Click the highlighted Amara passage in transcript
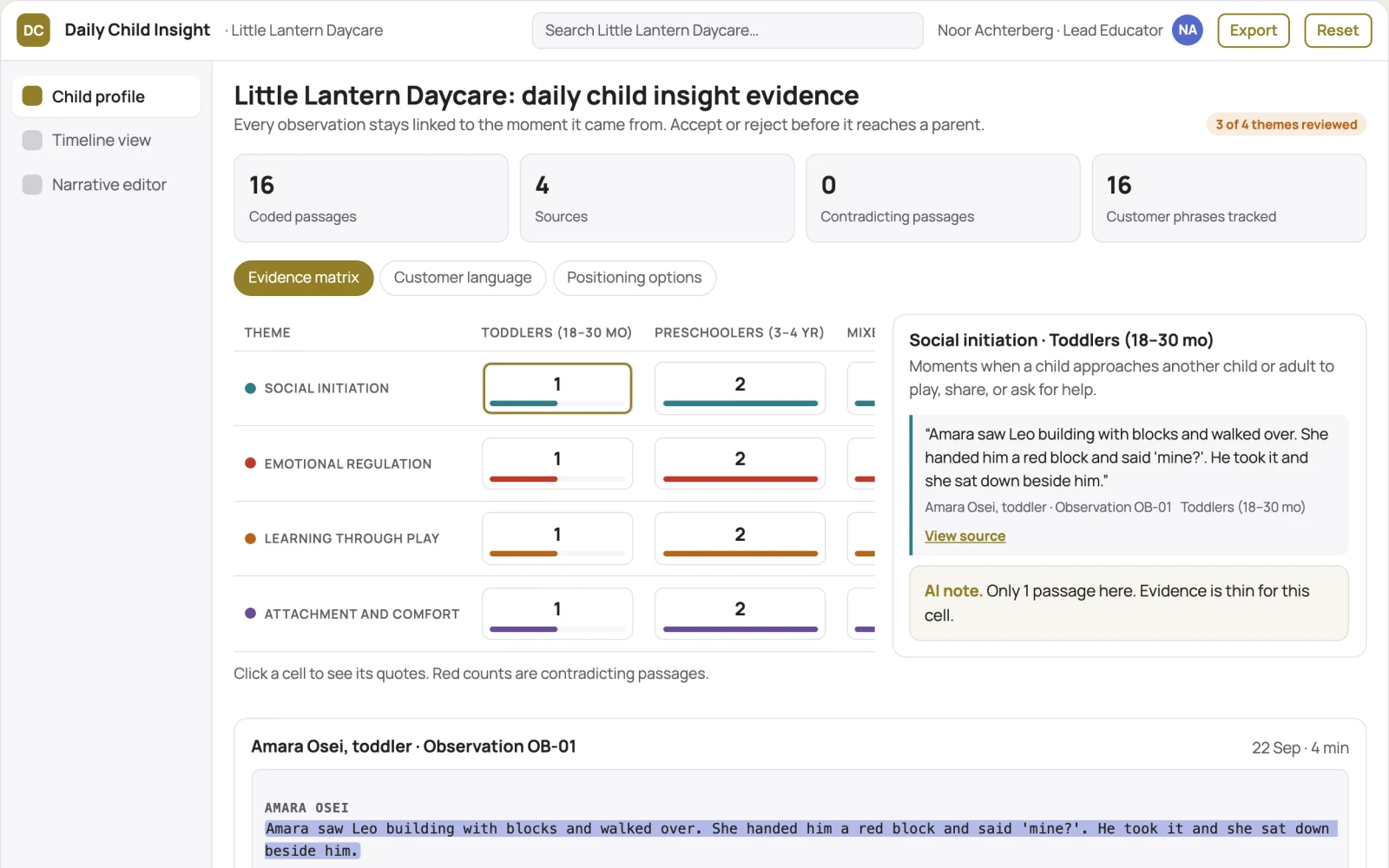This screenshot has height=868, width=1389. pyautogui.click(x=800, y=839)
